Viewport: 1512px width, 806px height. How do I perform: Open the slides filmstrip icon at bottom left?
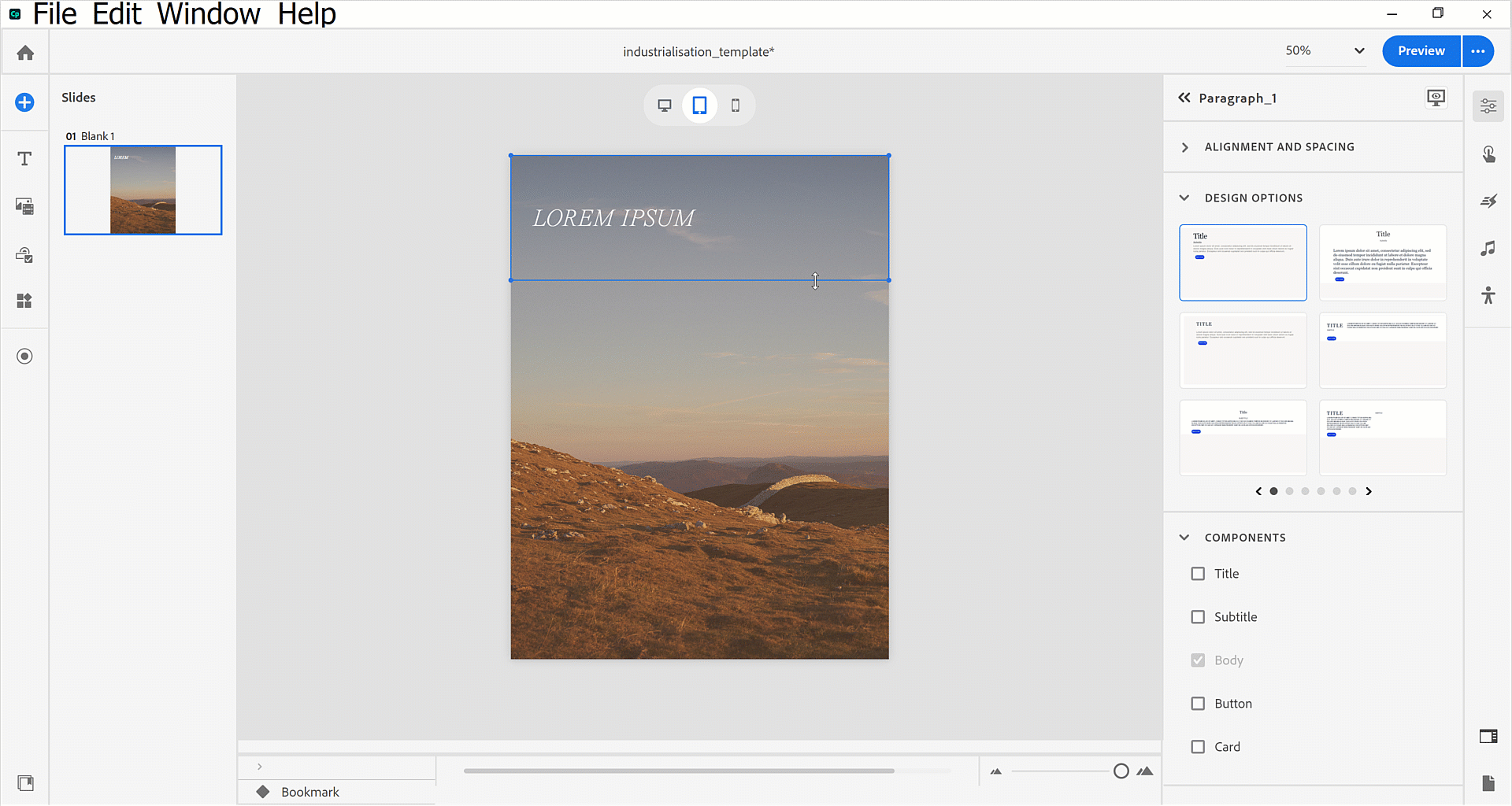tap(25, 783)
